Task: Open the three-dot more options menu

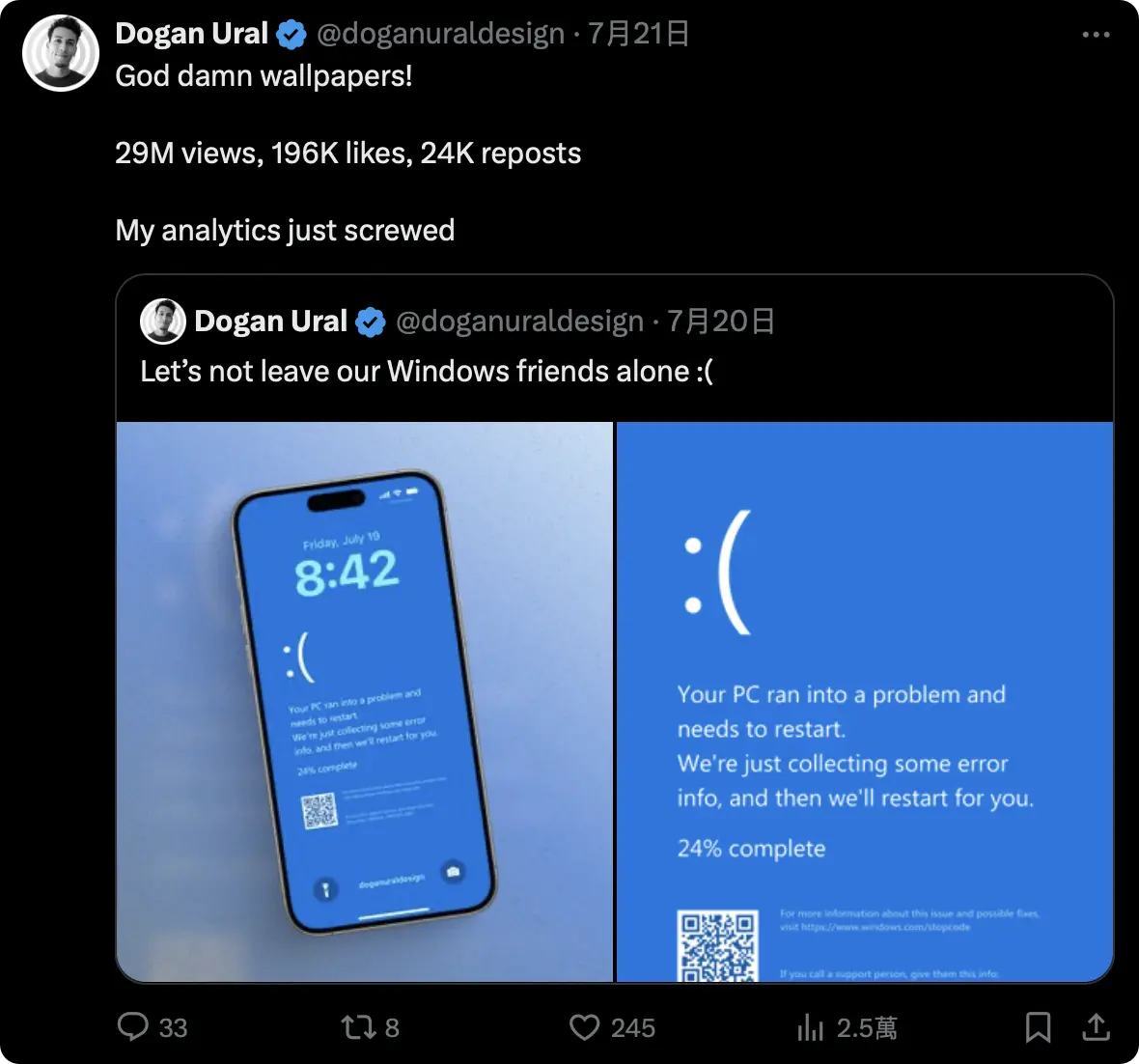Action: pyautogui.click(x=1096, y=34)
